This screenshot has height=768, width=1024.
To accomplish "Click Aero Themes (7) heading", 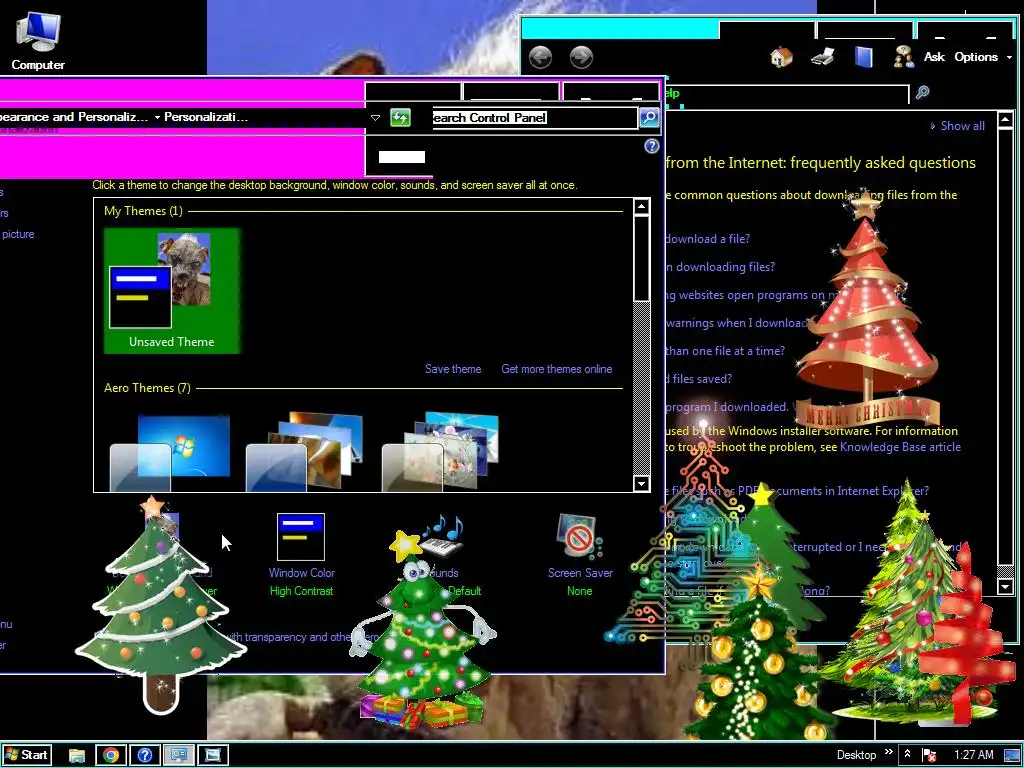I will (x=147, y=388).
